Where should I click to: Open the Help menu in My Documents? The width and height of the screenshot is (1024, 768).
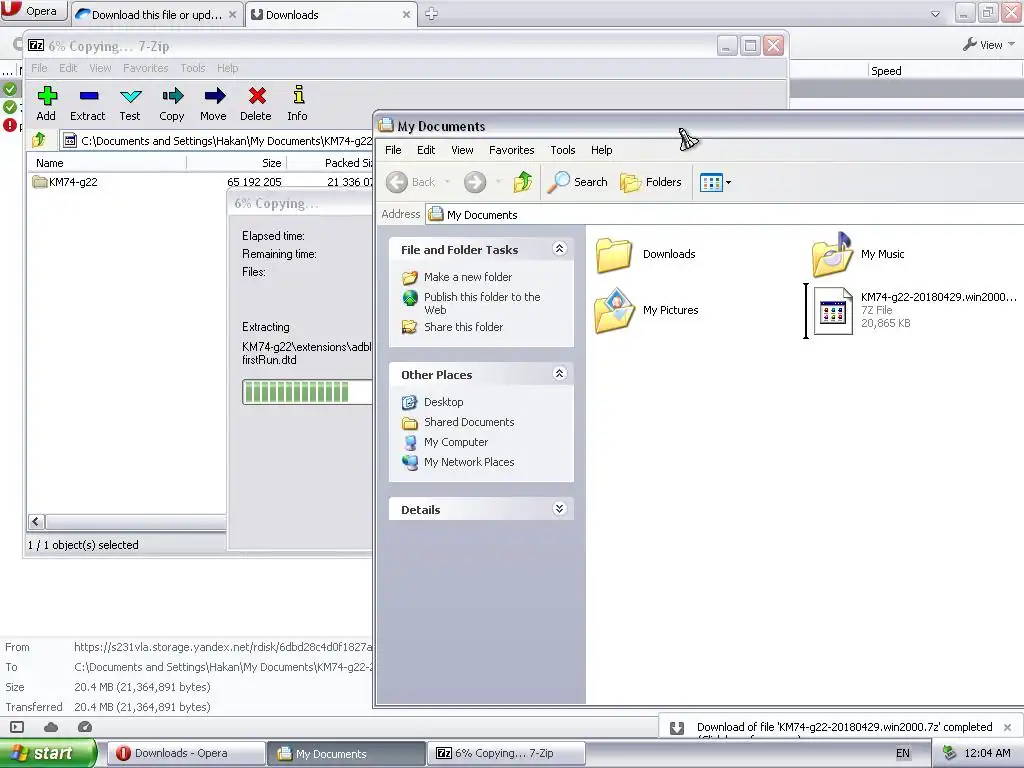601,150
